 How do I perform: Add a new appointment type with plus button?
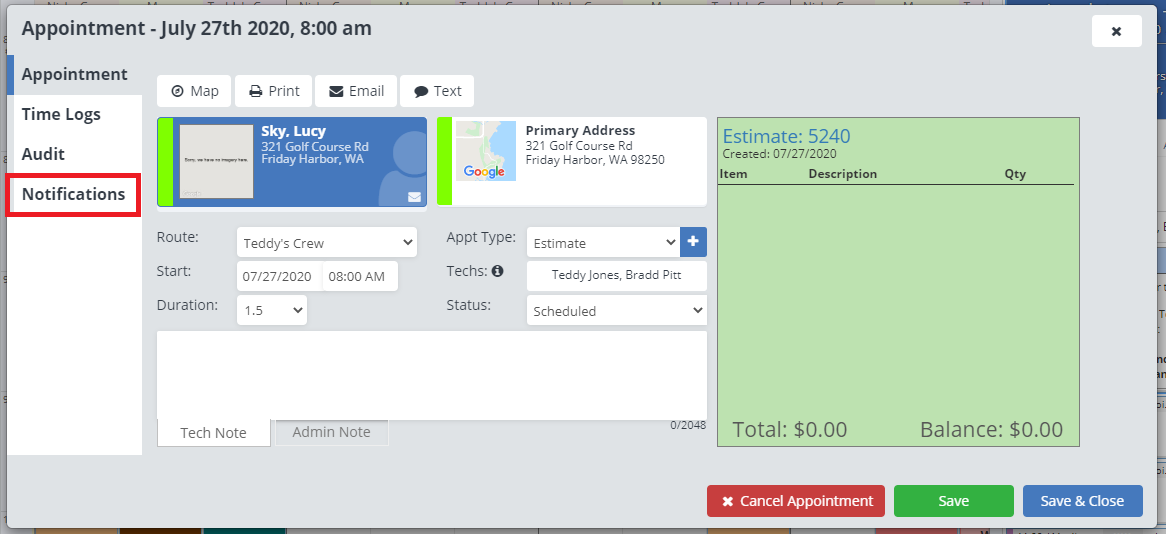click(693, 242)
